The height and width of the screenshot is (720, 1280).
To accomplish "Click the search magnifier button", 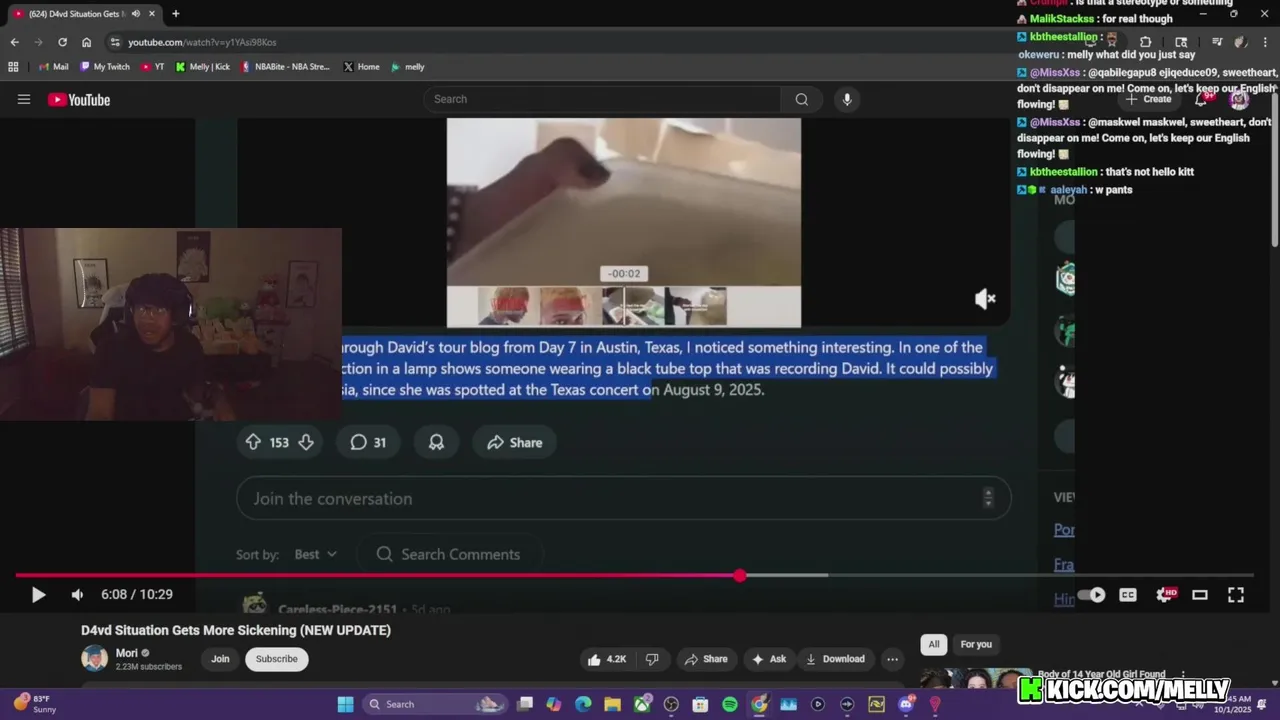I will (801, 99).
